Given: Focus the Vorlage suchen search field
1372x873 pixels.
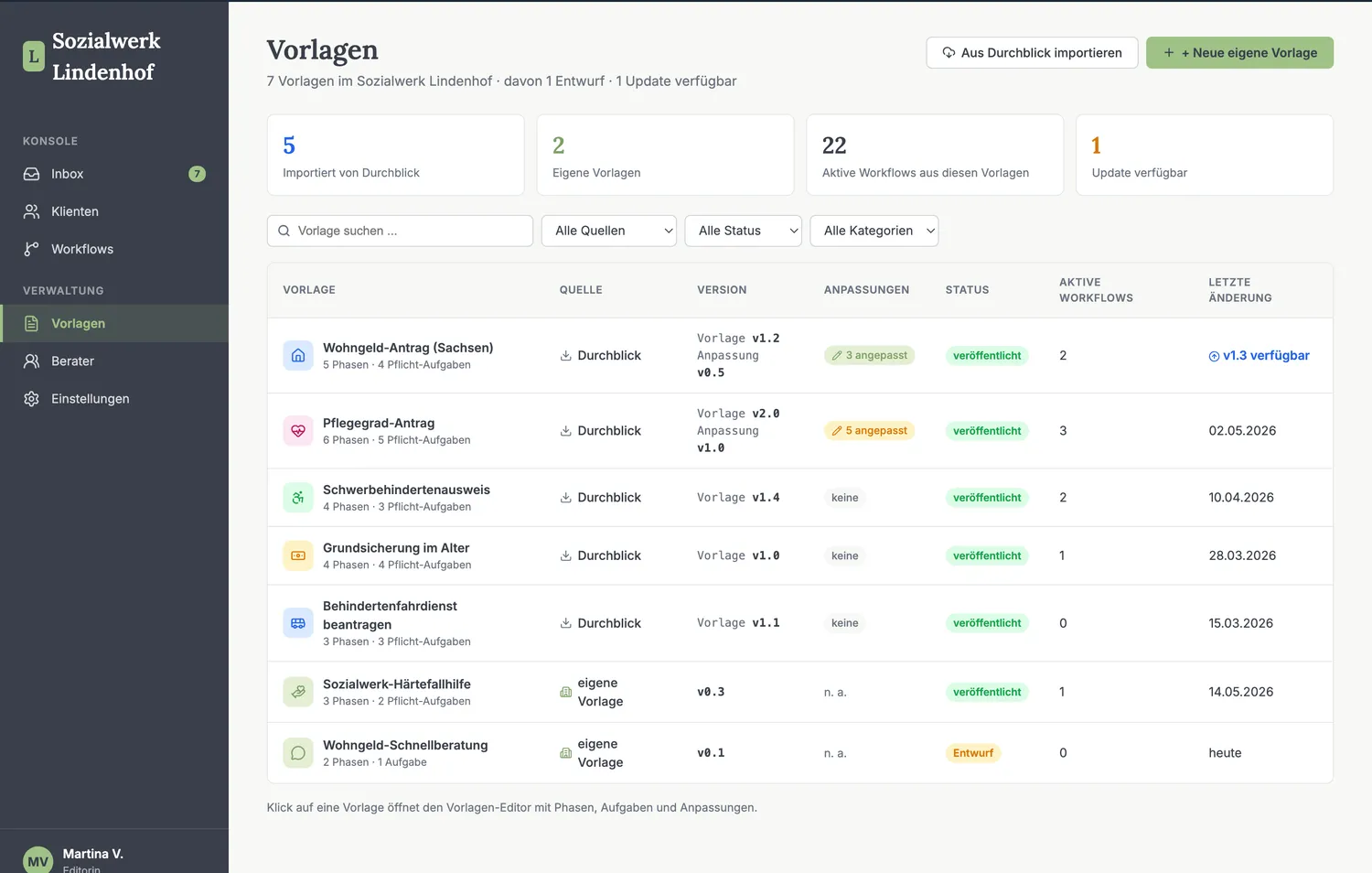Looking at the screenshot, I should click(400, 231).
